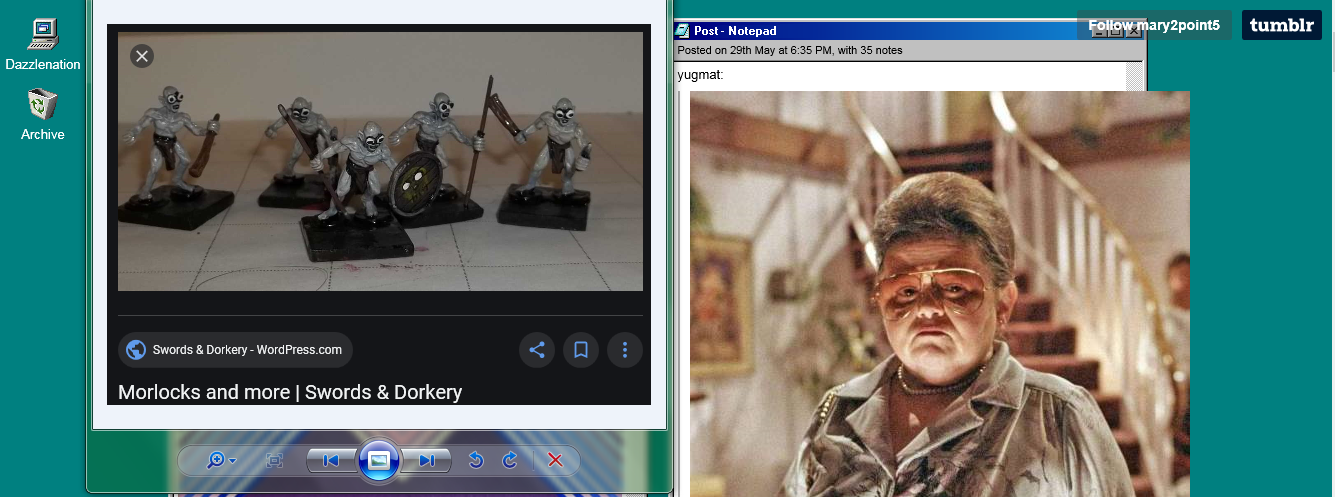Go to the next image in the viewer
This screenshot has width=1335, height=497.
click(x=428, y=460)
